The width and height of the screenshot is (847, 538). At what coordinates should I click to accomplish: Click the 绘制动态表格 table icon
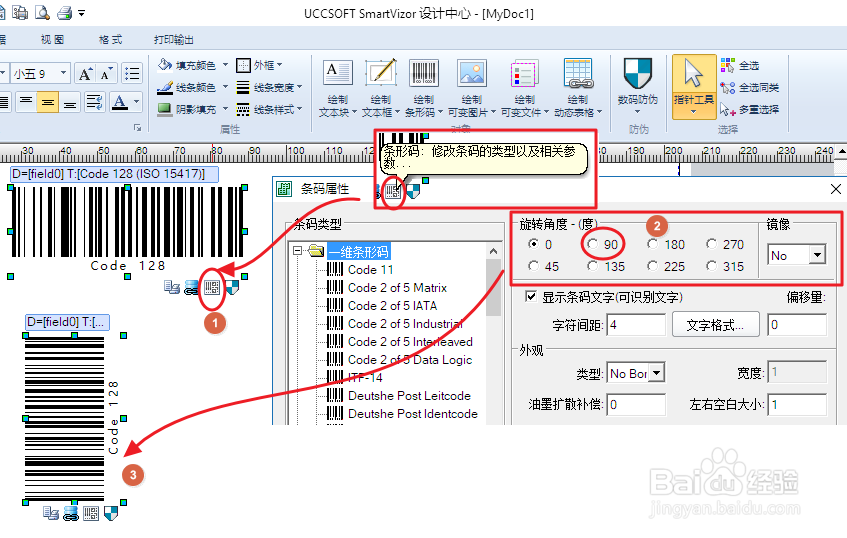tap(578, 73)
